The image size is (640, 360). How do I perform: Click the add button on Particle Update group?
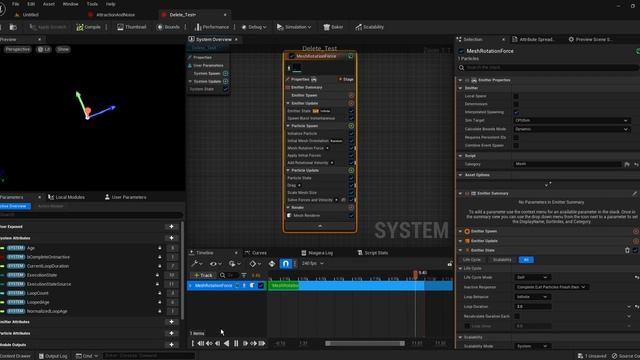[351, 170]
